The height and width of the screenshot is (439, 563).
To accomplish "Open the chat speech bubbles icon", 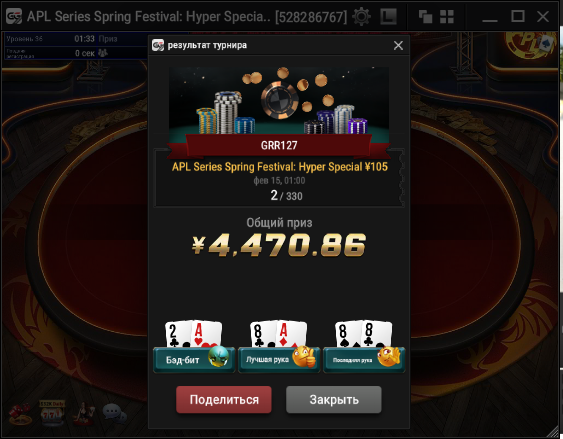I will tap(115, 414).
